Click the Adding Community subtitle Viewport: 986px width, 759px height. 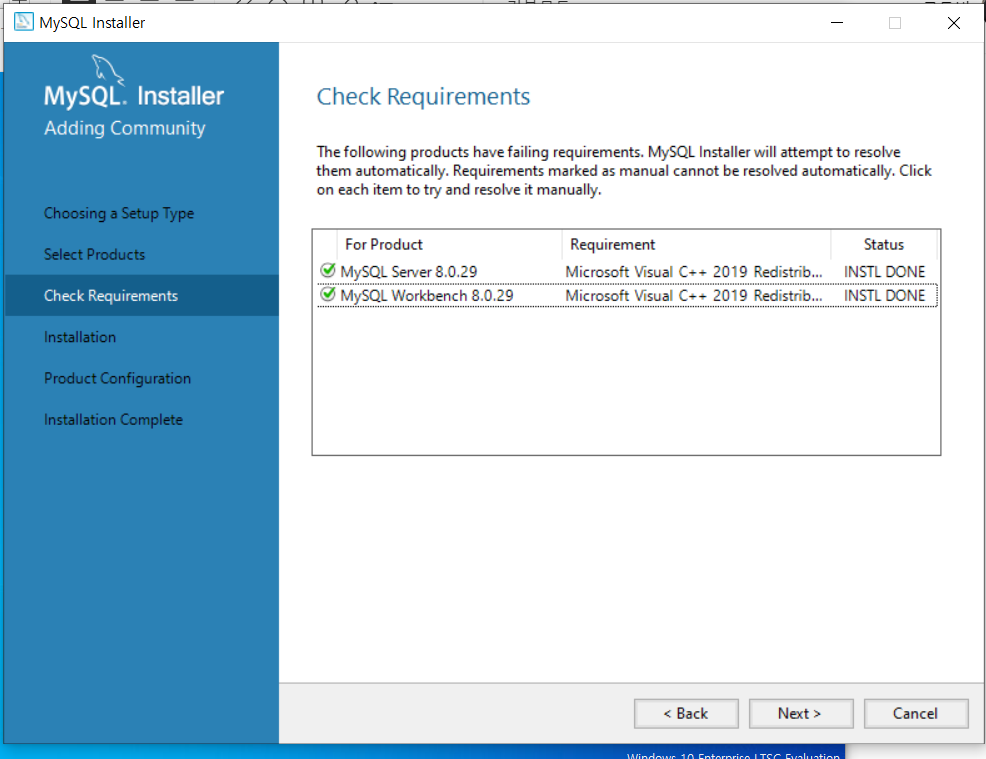click(x=125, y=128)
